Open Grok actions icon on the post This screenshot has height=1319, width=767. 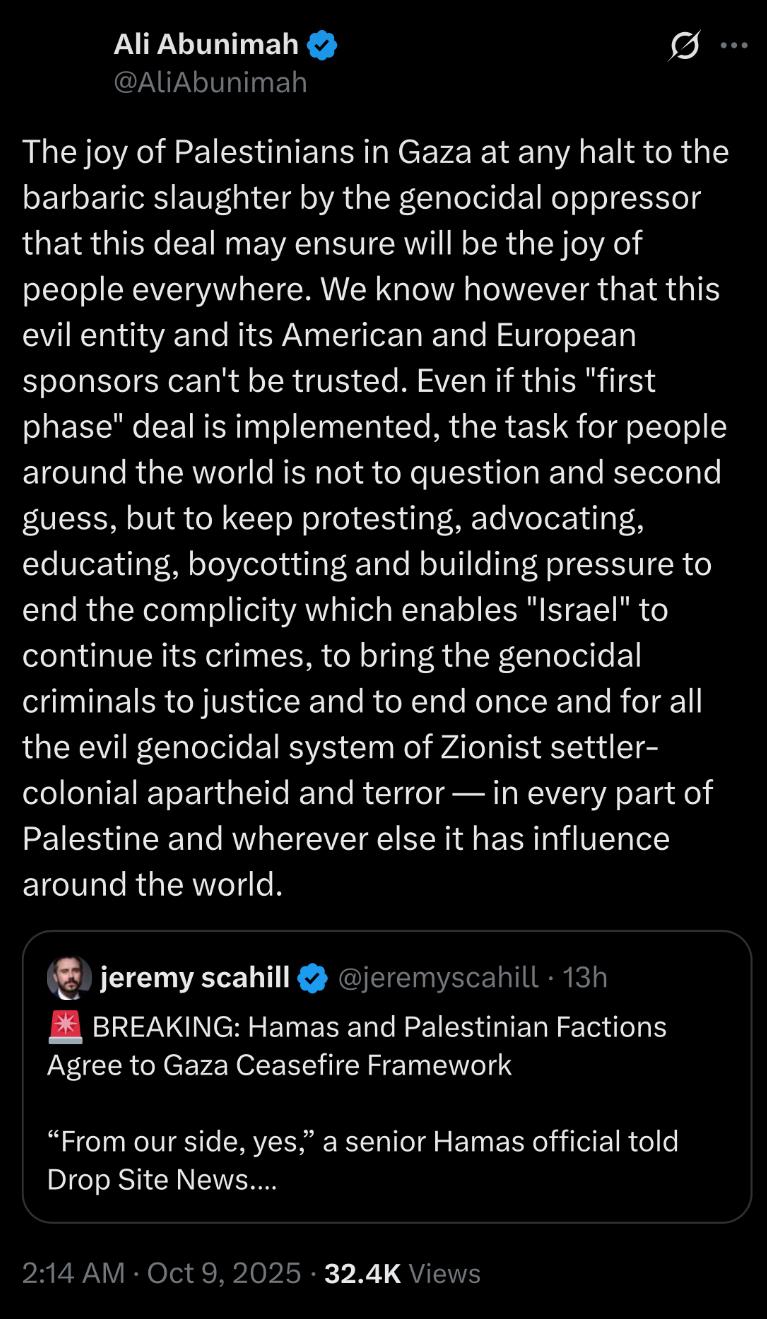point(685,46)
